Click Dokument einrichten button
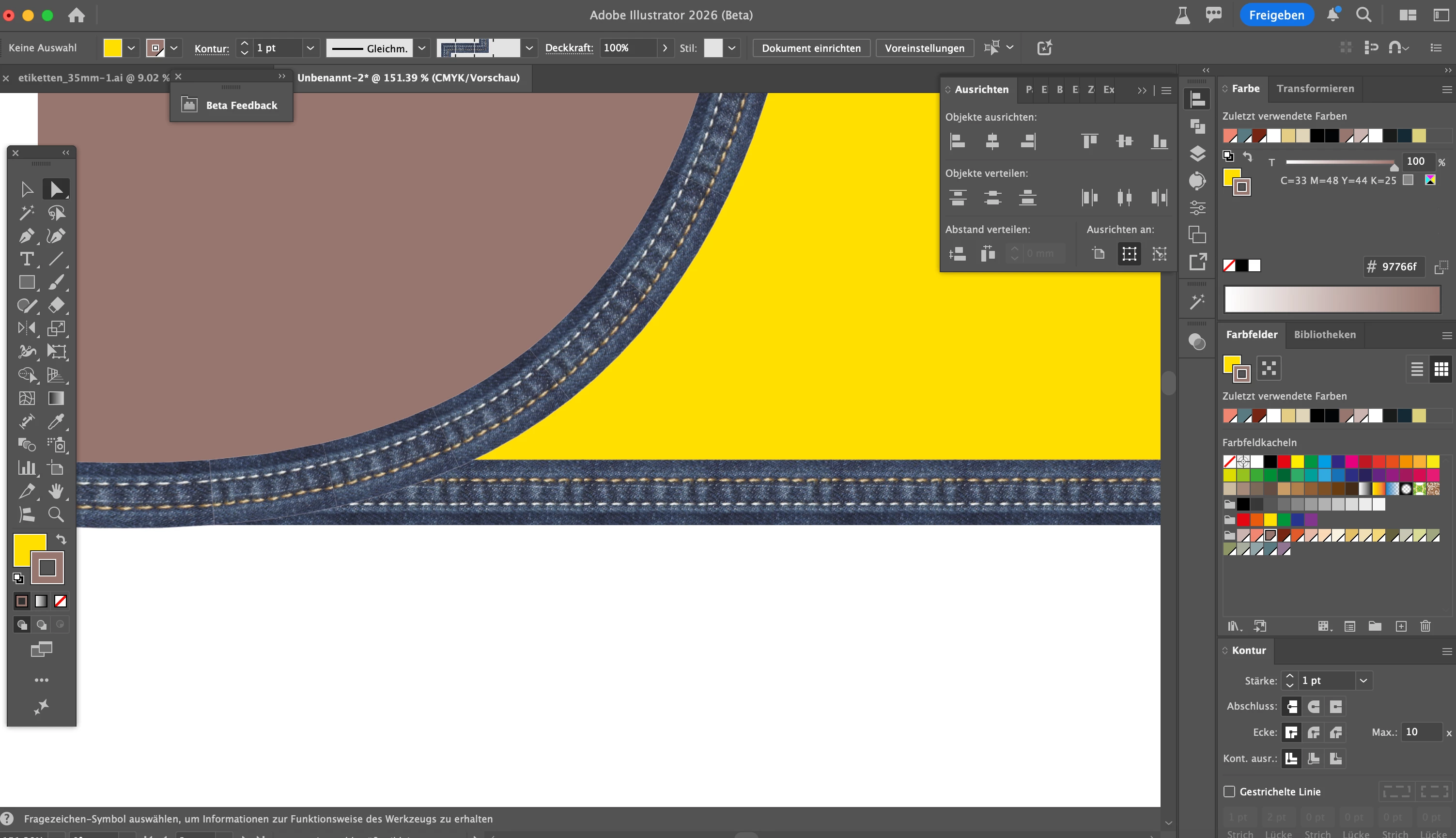Viewport: 1456px width, 838px height. point(811,48)
